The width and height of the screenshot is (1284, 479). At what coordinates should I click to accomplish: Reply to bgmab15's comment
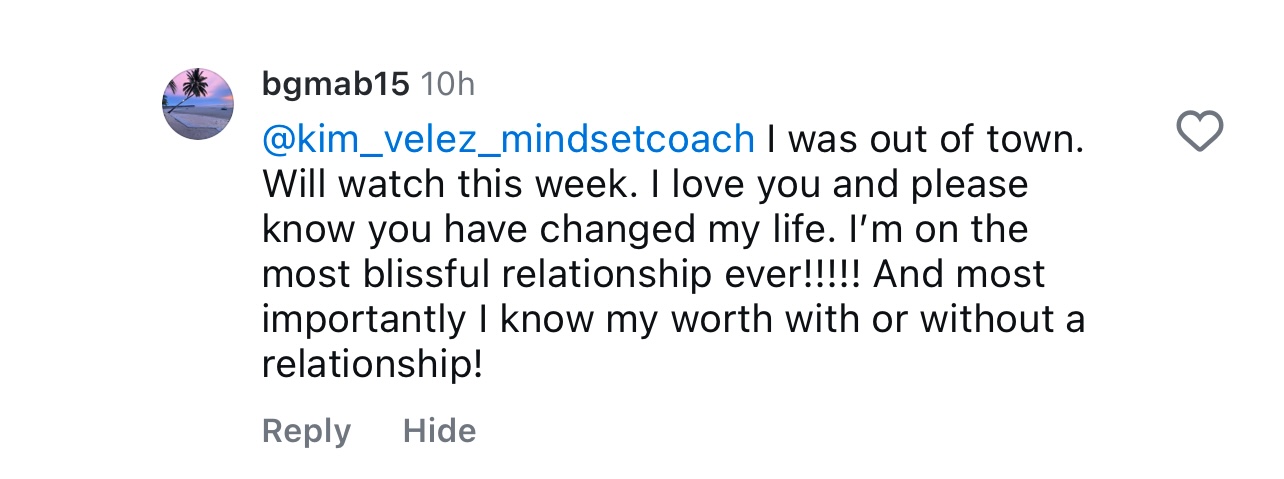pos(306,431)
